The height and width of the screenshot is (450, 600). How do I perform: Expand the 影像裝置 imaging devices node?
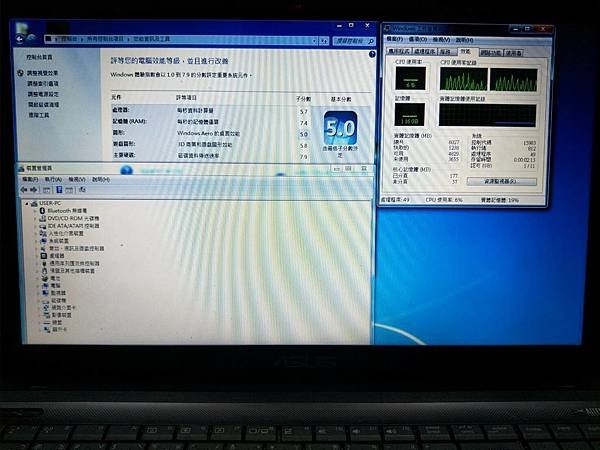click(x=38, y=315)
